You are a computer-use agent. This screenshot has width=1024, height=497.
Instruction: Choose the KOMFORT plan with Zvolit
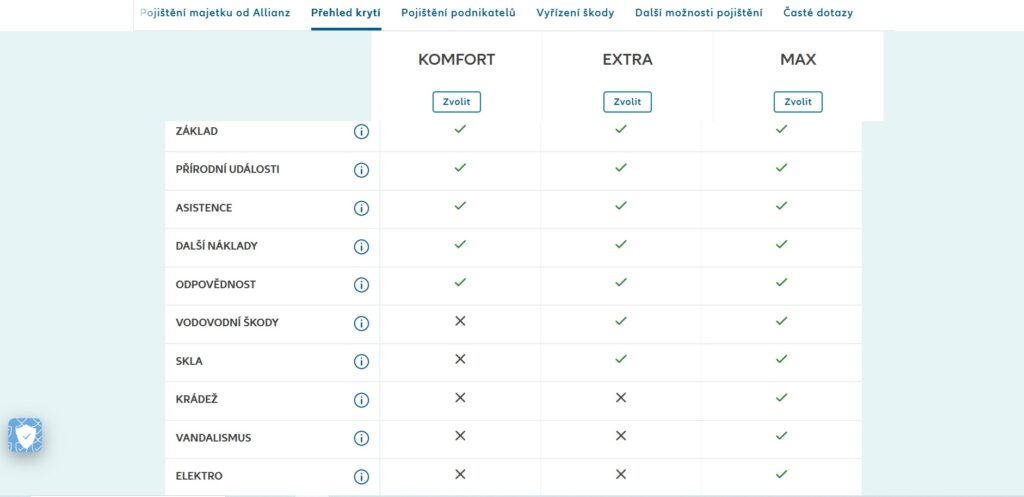click(456, 102)
